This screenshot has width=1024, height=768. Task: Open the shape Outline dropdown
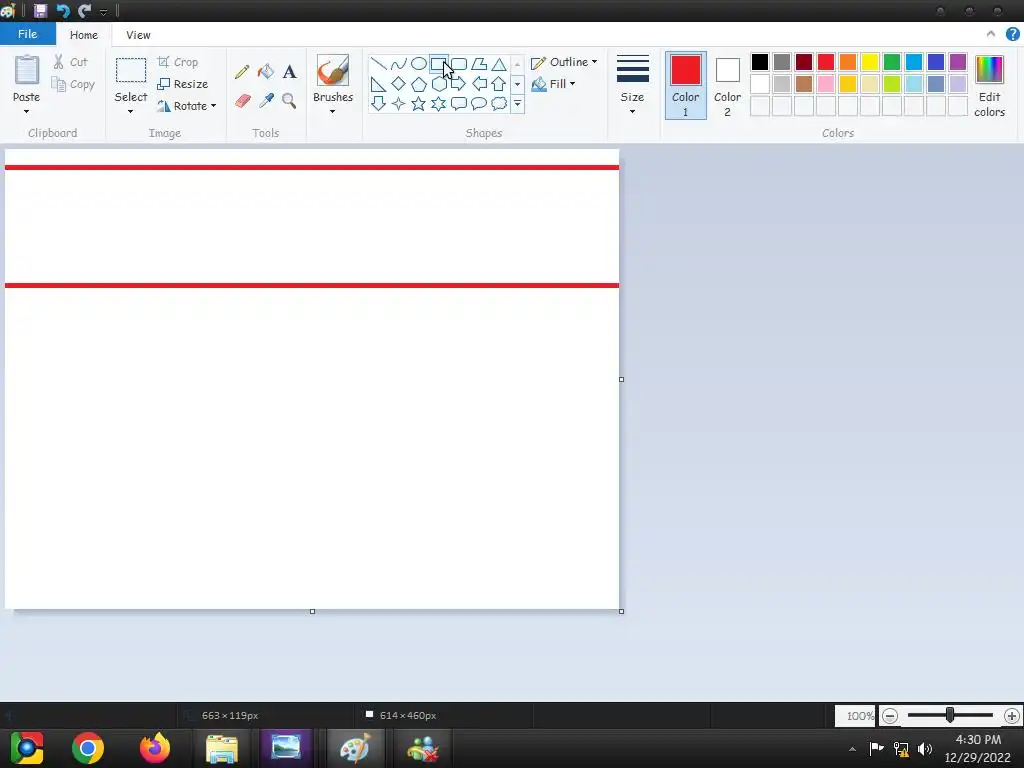pyautogui.click(x=564, y=62)
